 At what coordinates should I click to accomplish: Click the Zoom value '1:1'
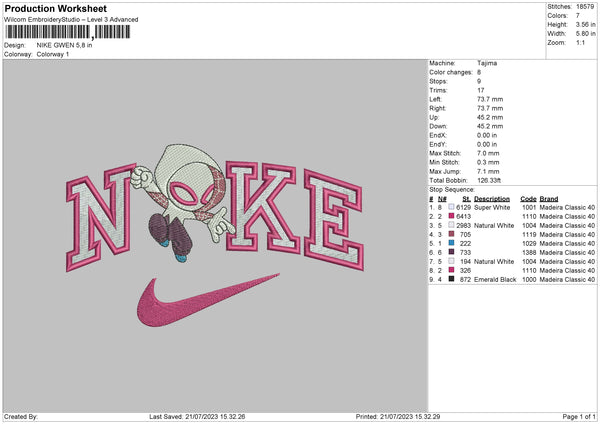(x=580, y=42)
